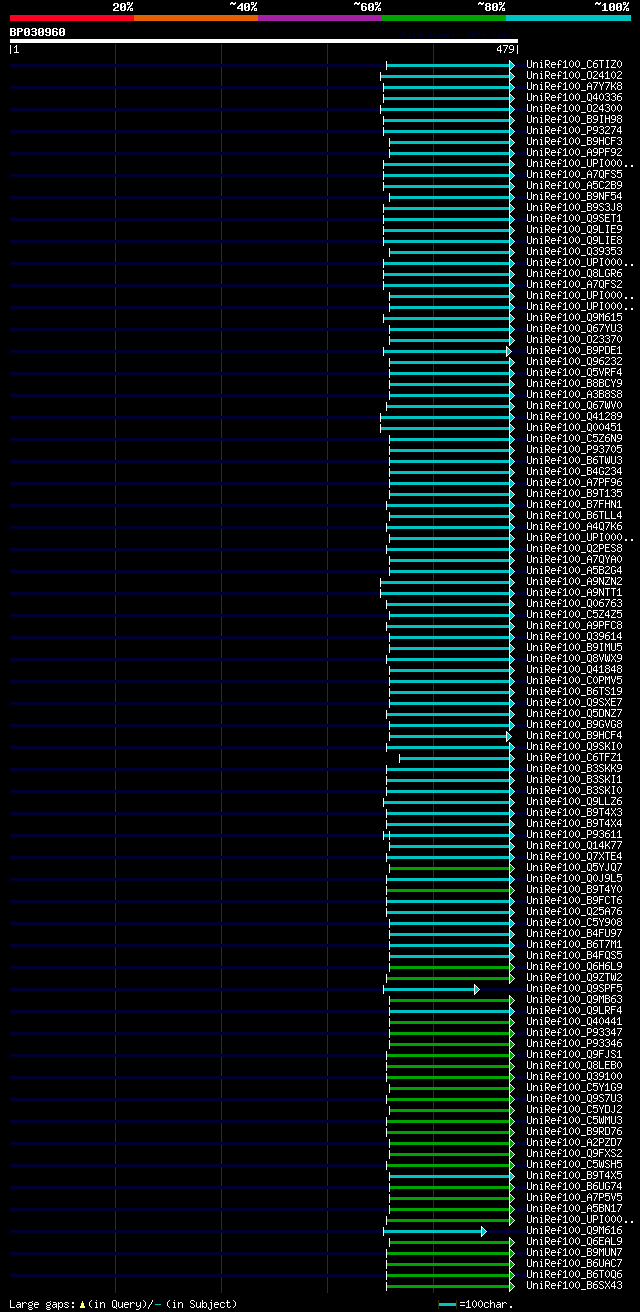Viewport: 640px width, 1312px height.
Task: Click the green ~80% identity legend segment
Action: (443, 17)
